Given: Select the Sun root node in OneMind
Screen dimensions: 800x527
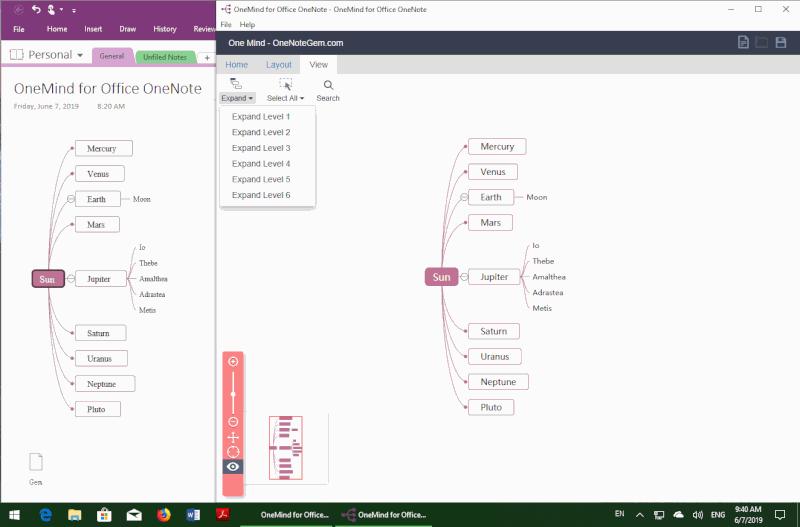Looking at the screenshot, I should coord(441,277).
